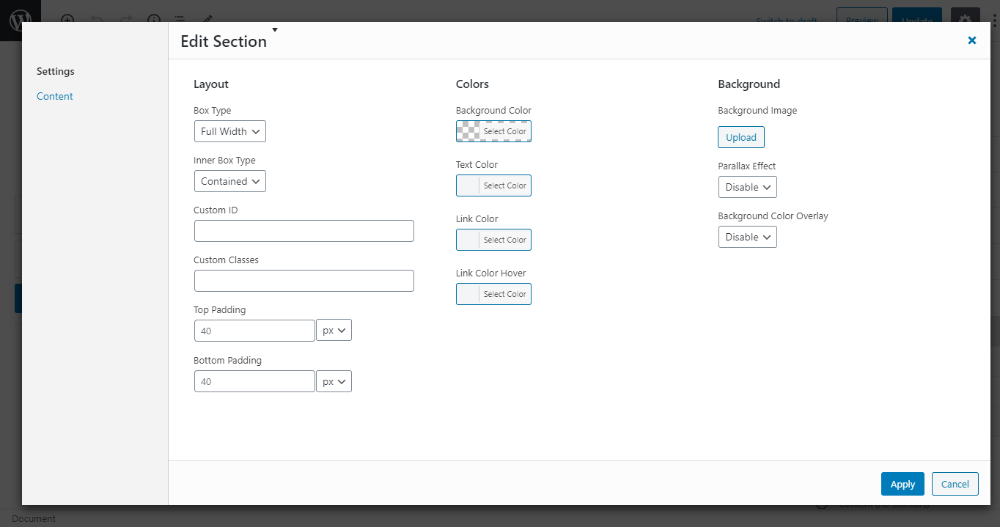Upload a background image
Viewport: 1000px width, 527px height.
[741, 137]
